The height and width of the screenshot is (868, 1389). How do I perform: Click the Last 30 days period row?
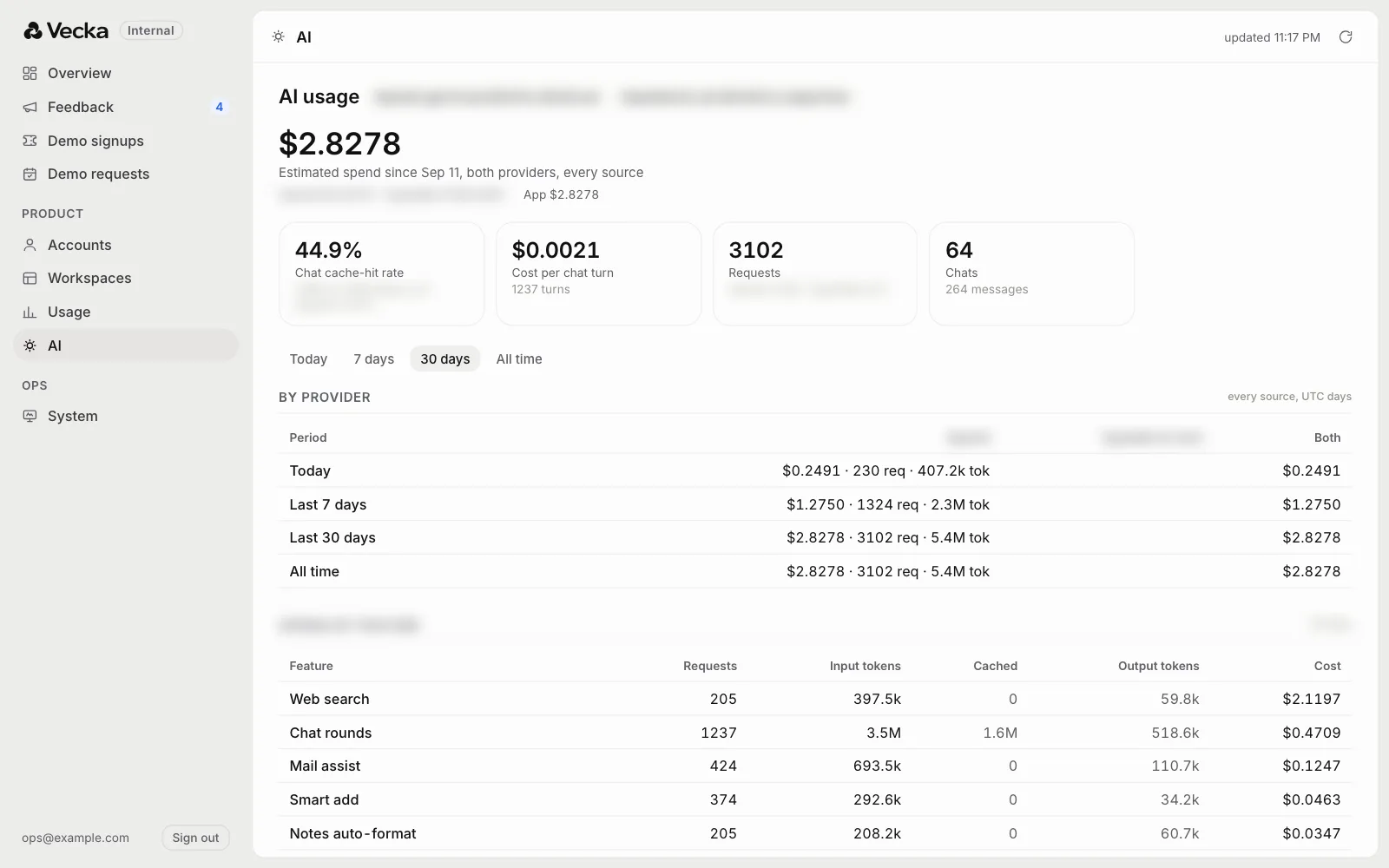tap(815, 537)
